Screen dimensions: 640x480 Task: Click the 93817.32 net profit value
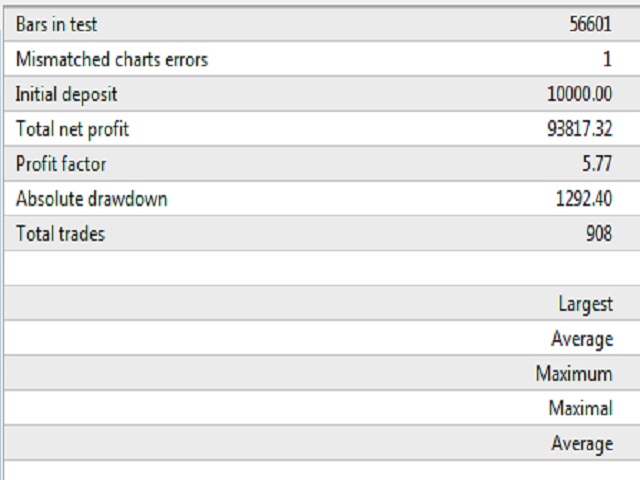(x=580, y=129)
